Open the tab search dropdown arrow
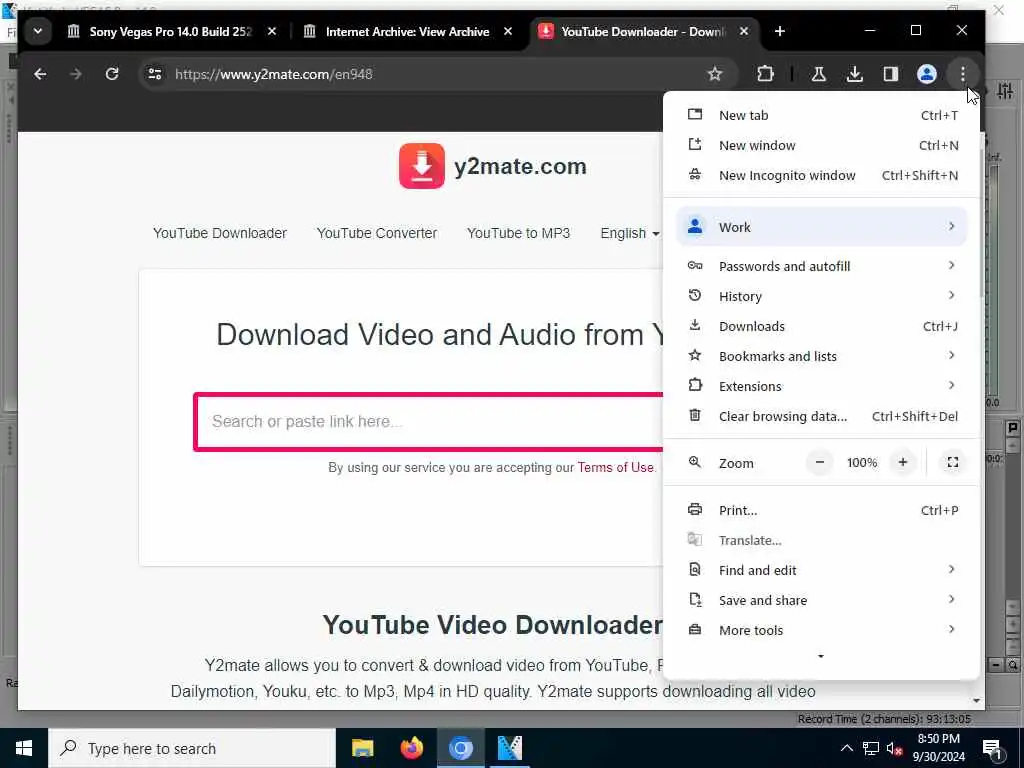This screenshot has height=768, width=1024. coord(38,31)
